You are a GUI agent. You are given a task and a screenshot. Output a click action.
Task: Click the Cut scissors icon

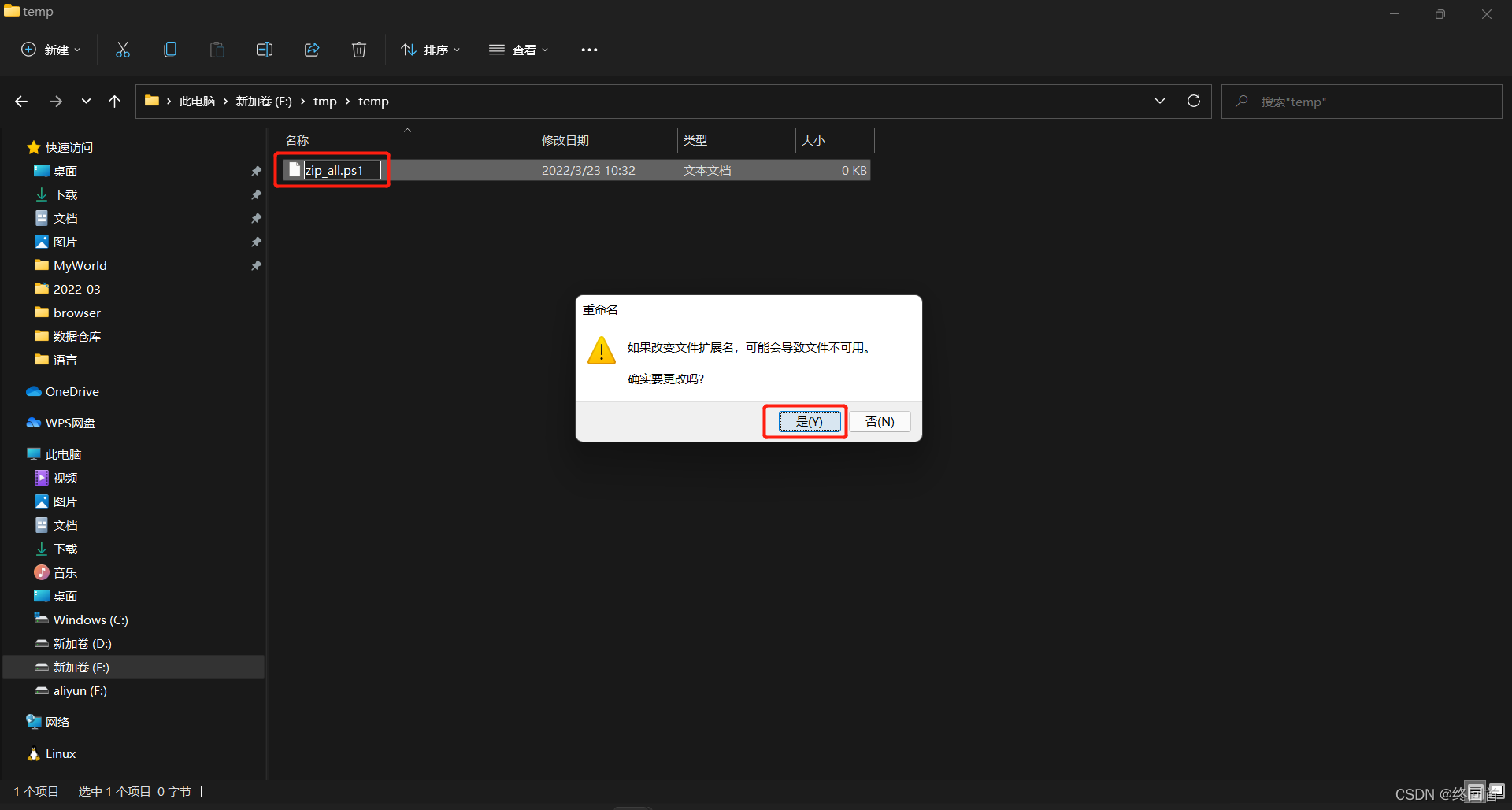point(123,50)
